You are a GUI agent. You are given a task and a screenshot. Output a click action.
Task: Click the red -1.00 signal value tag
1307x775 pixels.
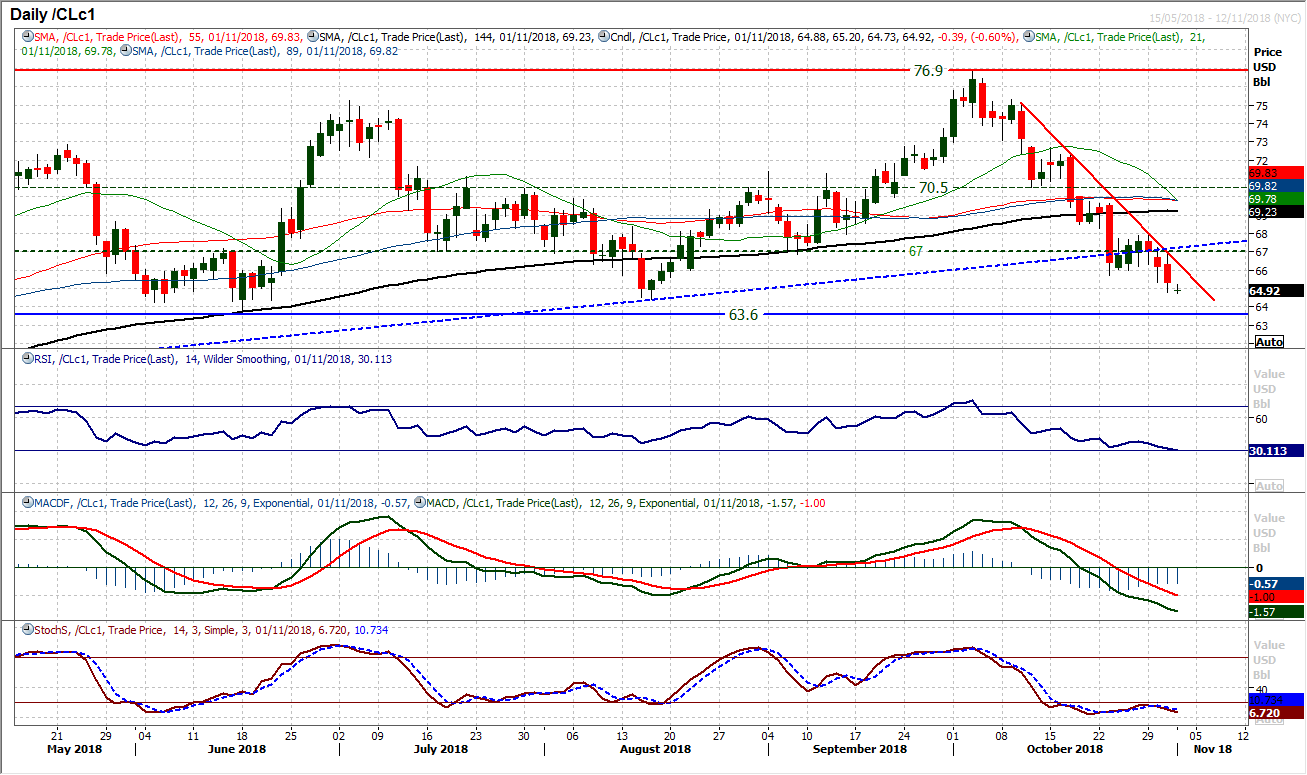(1276, 597)
